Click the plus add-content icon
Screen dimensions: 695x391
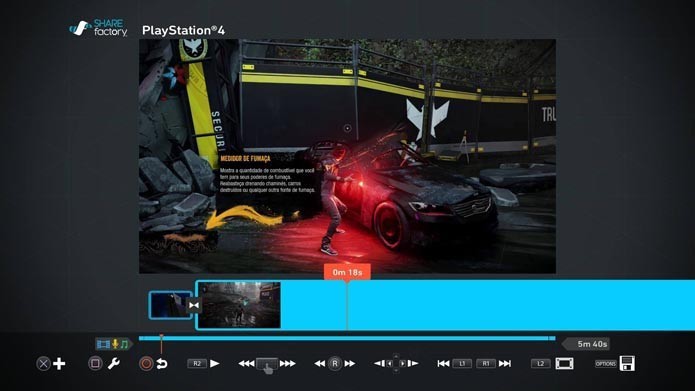pyautogui.click(x=59, y=364)
